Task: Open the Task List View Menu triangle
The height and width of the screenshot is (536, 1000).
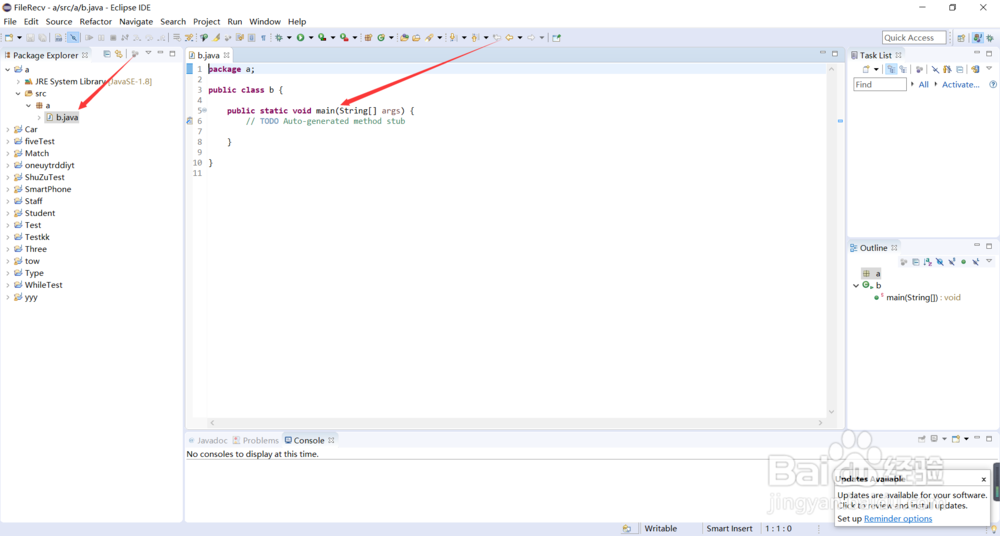Action: (x=989, y=68)
